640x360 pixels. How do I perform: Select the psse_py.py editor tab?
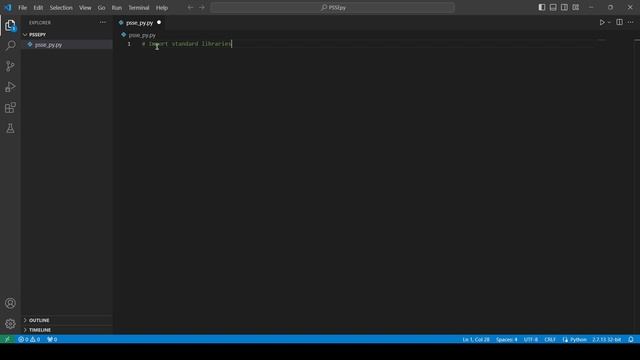coord(139,23)
